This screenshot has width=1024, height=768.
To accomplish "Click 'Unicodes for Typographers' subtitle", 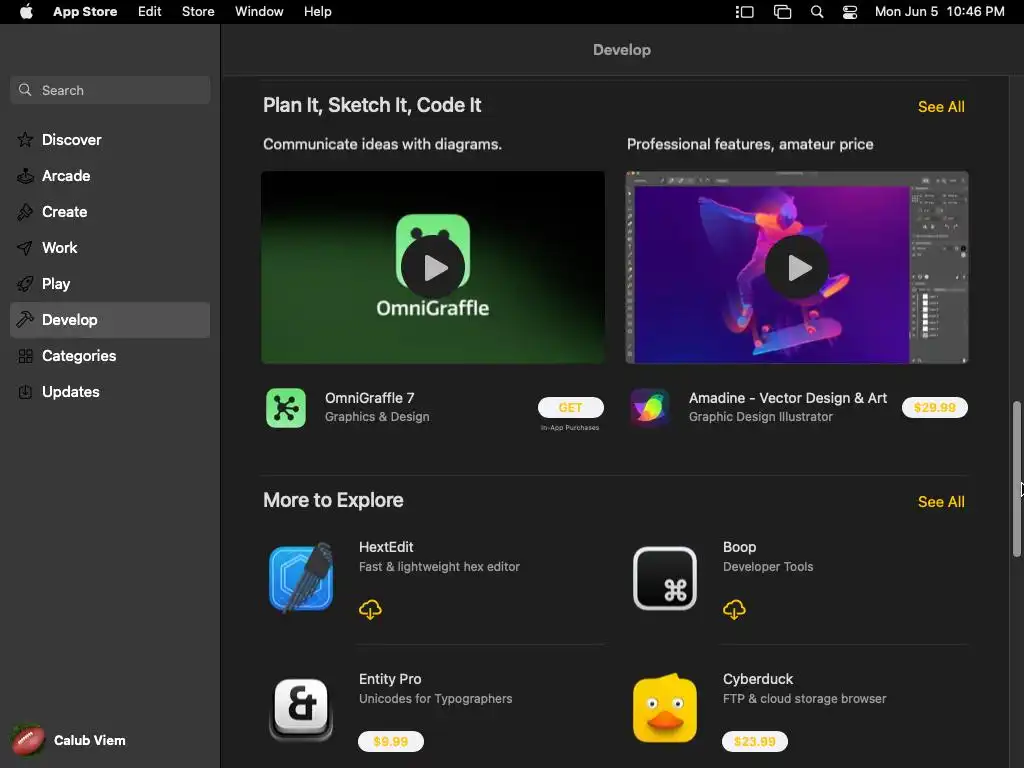I will [435, 699].
